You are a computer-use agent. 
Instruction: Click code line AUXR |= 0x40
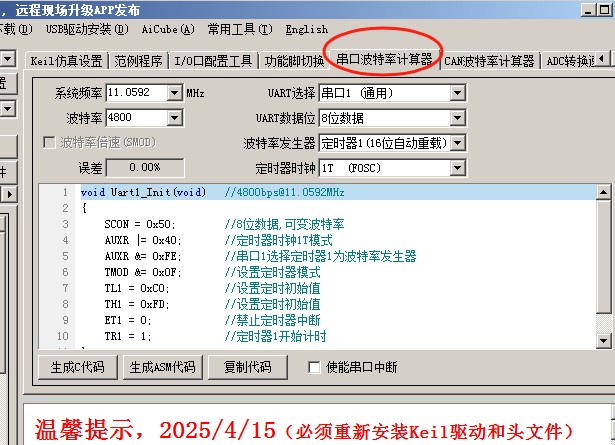(143, 240)
